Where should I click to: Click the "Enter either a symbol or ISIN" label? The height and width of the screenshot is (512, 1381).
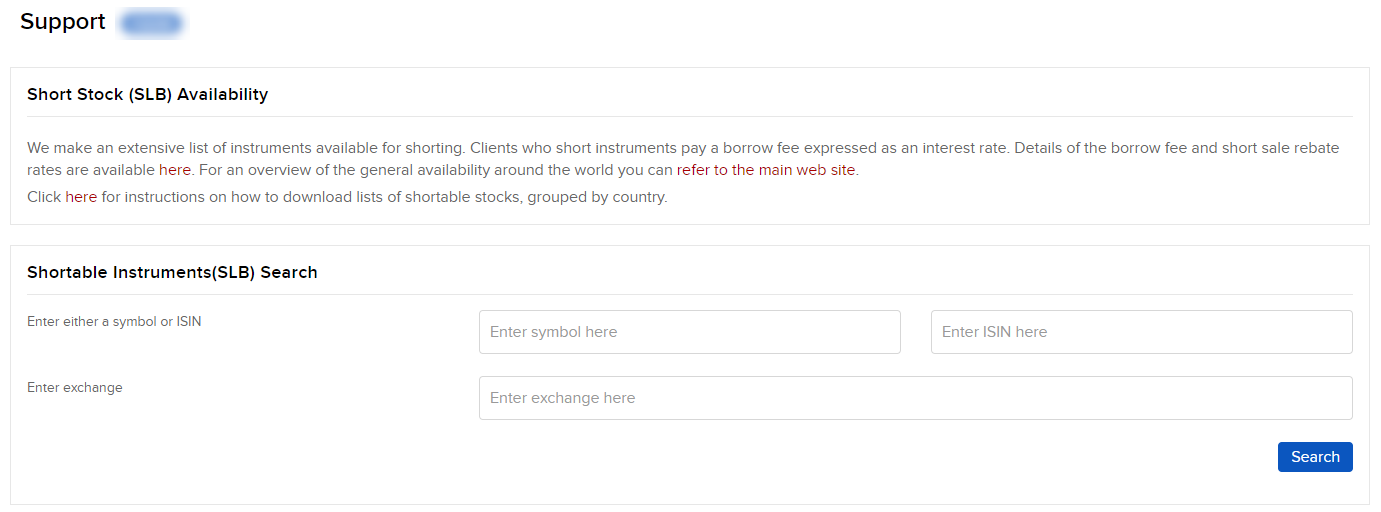click(x=114, y=322)
